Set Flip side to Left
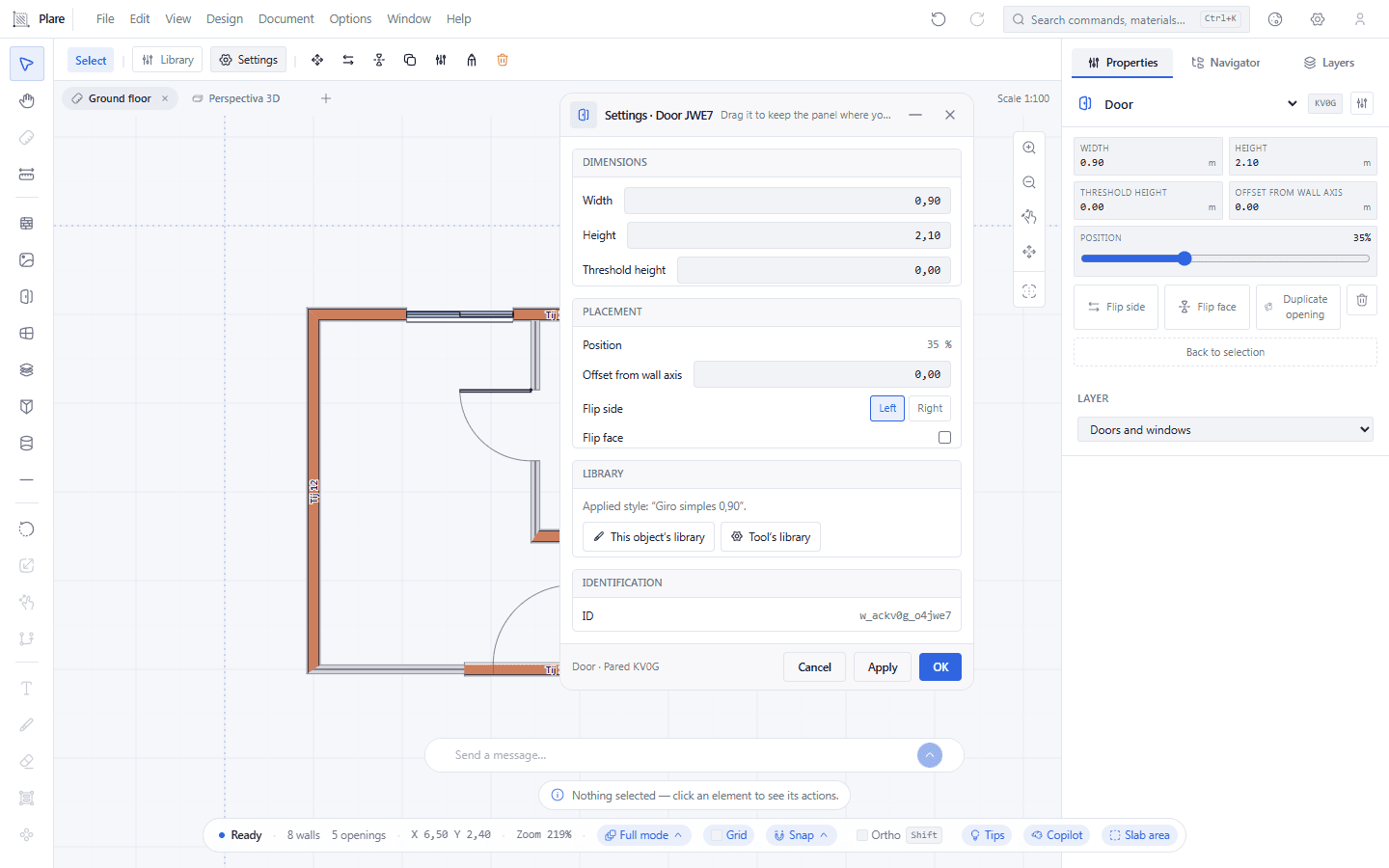Screen dimensions: 1389x868 [887, 408]
